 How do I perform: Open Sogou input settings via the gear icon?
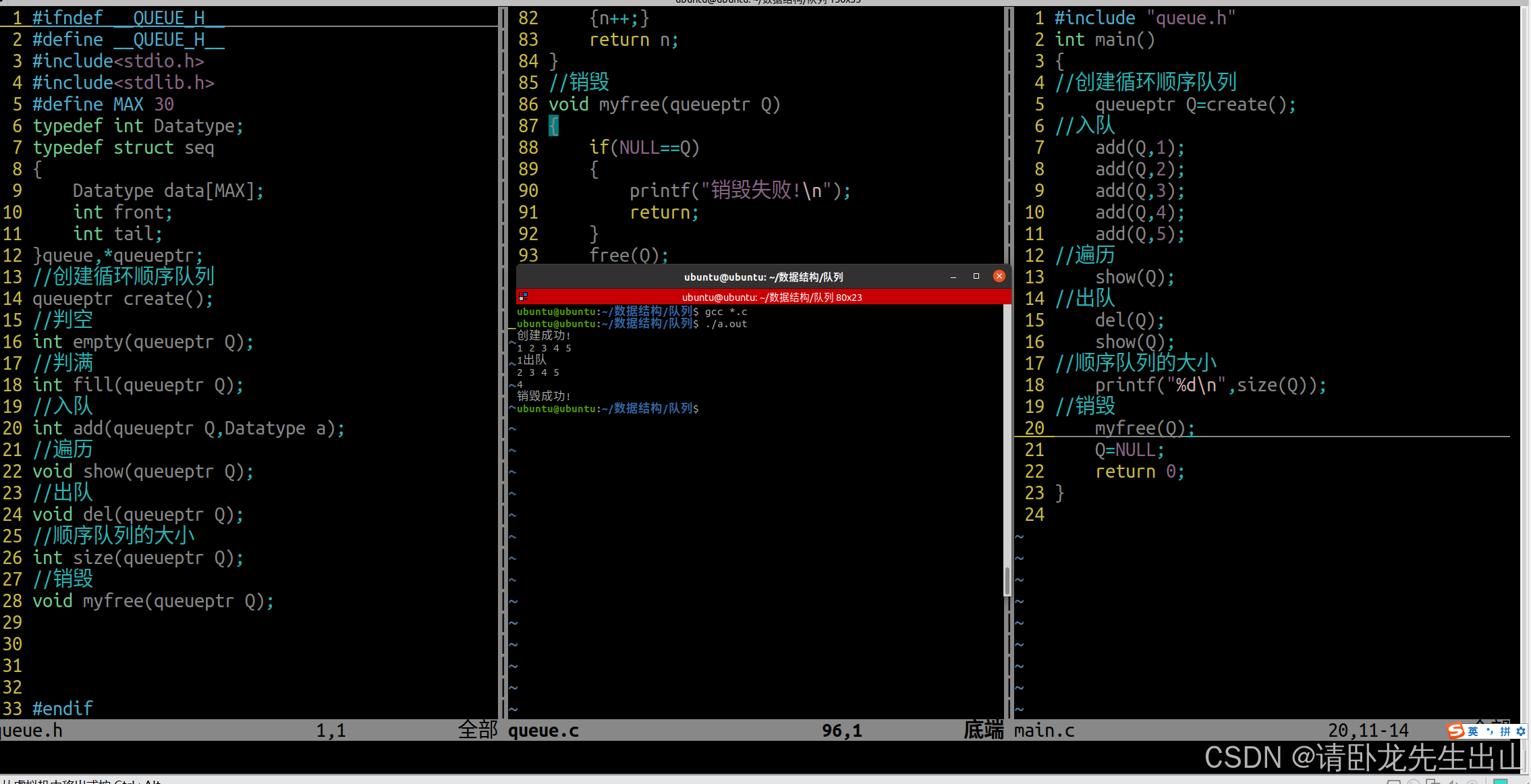pyautogui.click(x=1521, y=731)
